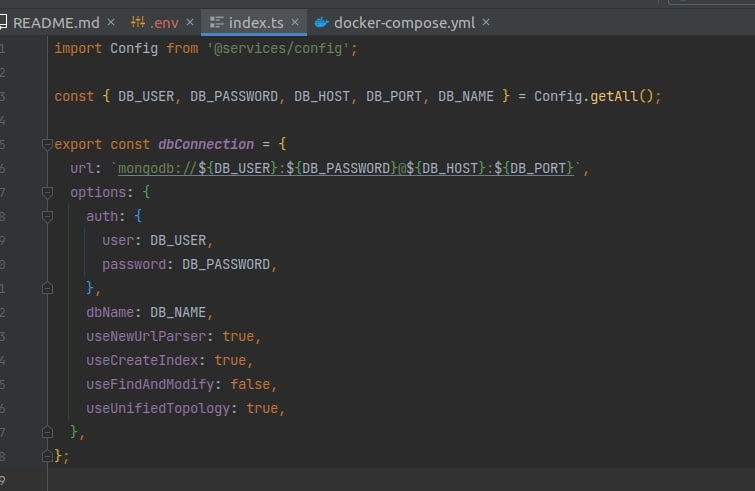Viewport: 755px width, 491px height.
Task: Click fold end marker of options block
Action: tap(47, 432)
